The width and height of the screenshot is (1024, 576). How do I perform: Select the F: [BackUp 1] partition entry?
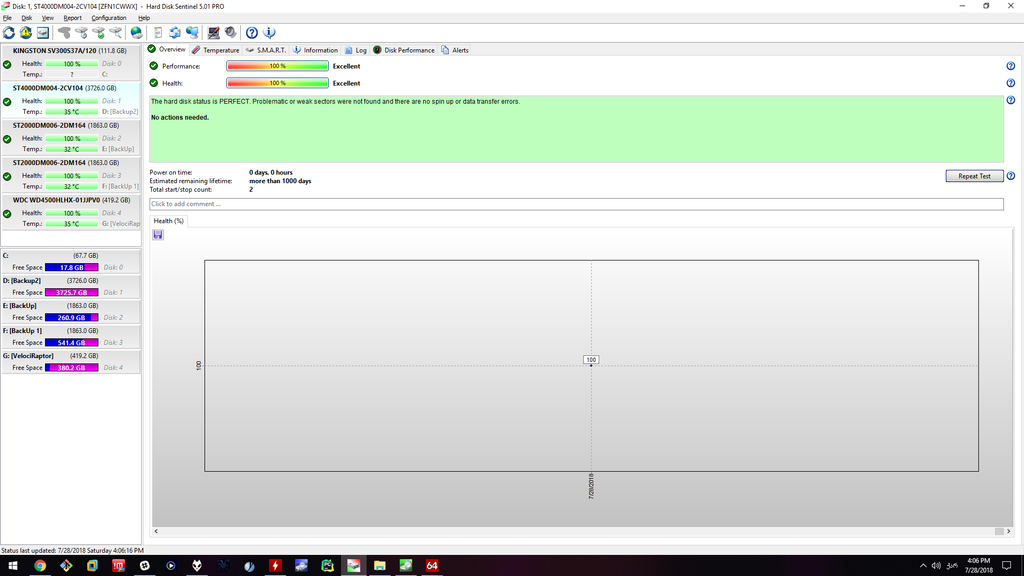click(71, 336)
